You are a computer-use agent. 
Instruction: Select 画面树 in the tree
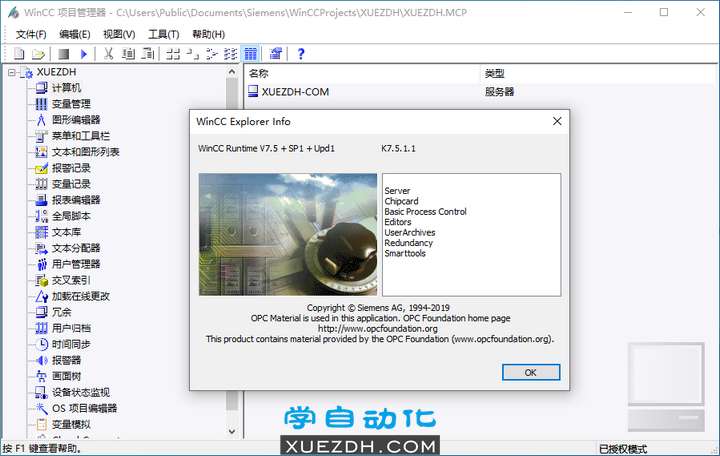66,377
